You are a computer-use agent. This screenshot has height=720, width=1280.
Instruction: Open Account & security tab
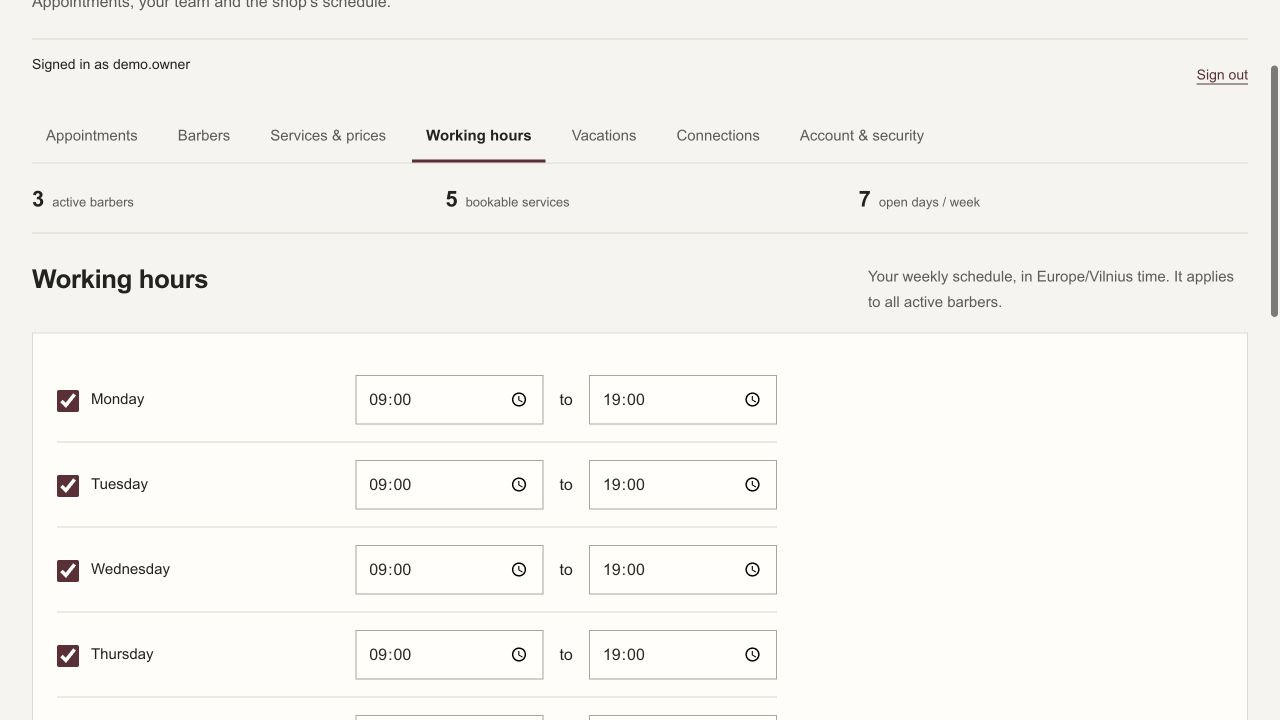click(862, 136)
